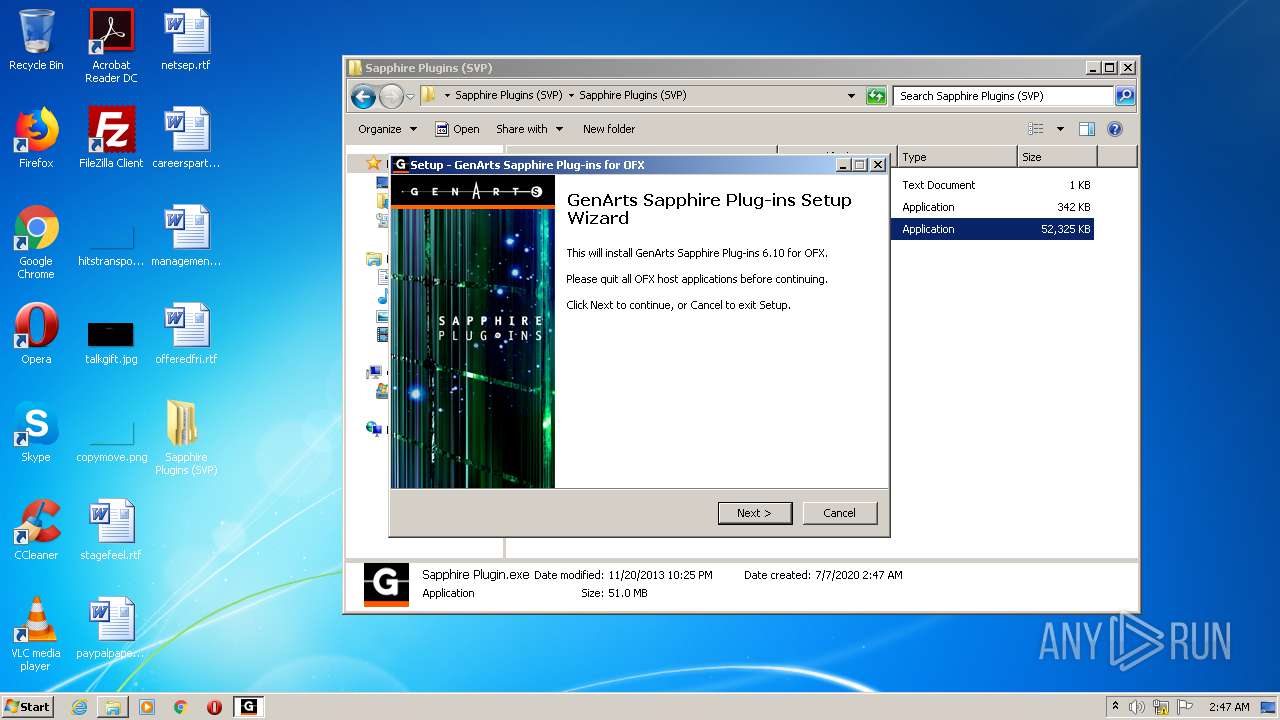Select offeredfri.rtf on the desktop
Screen dimensions: 1280x720
pos(186,334)
